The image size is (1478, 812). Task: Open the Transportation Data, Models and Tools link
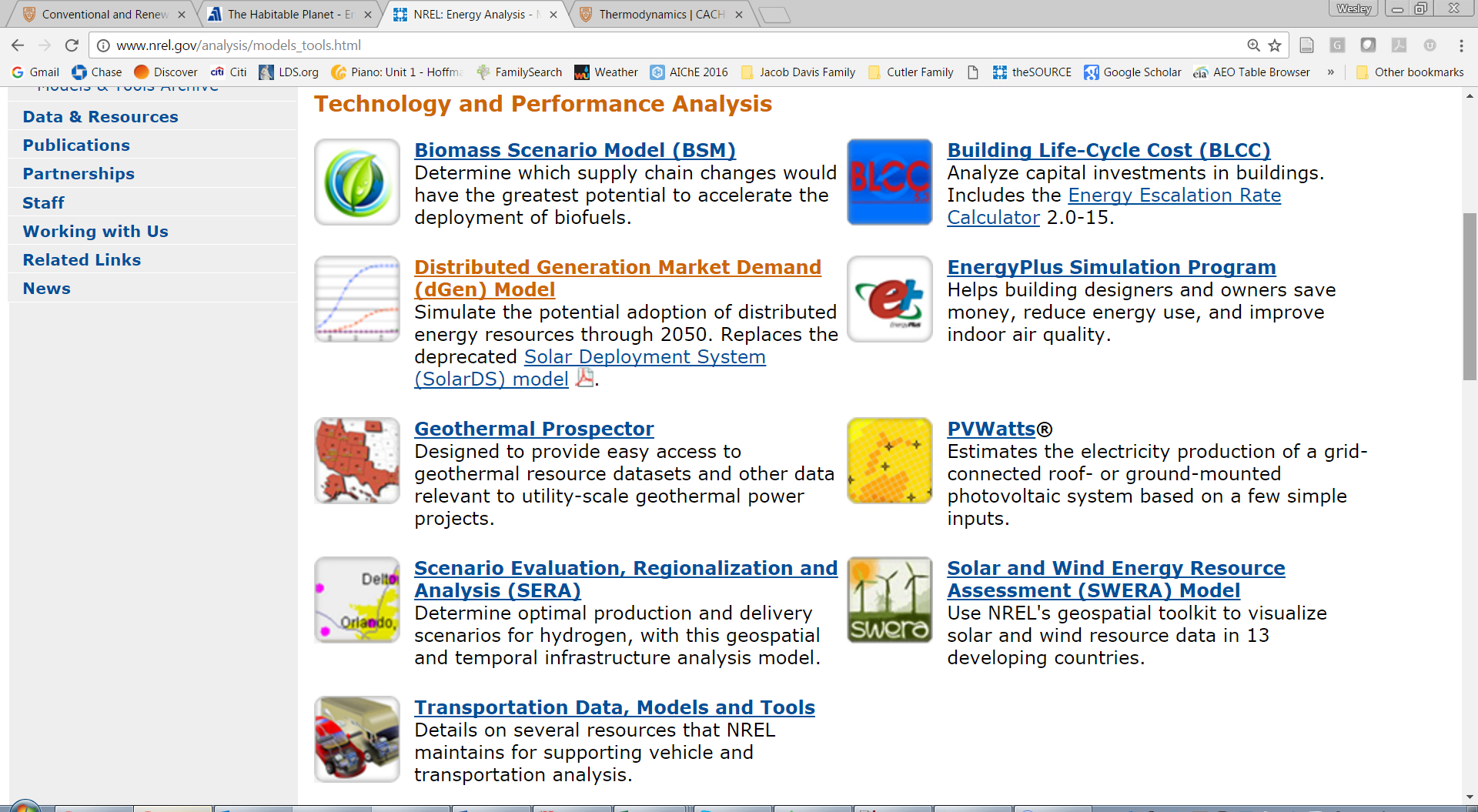click(x=614, y=707)
